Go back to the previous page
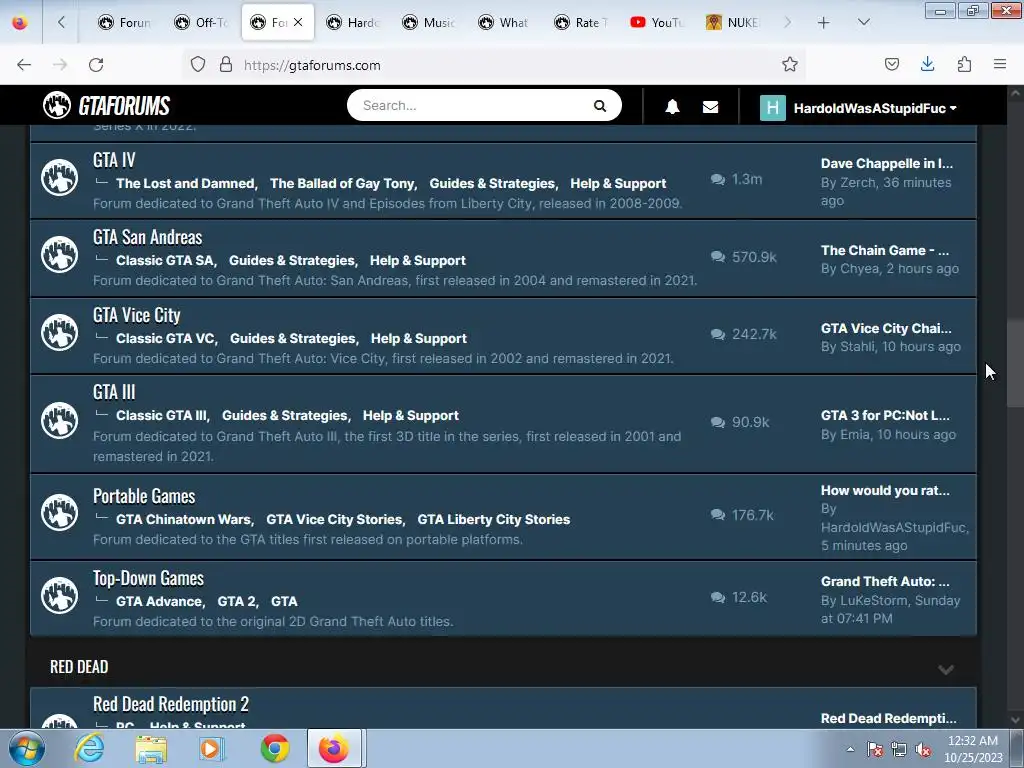This screenshot has width=1024, height=768. 24,64
